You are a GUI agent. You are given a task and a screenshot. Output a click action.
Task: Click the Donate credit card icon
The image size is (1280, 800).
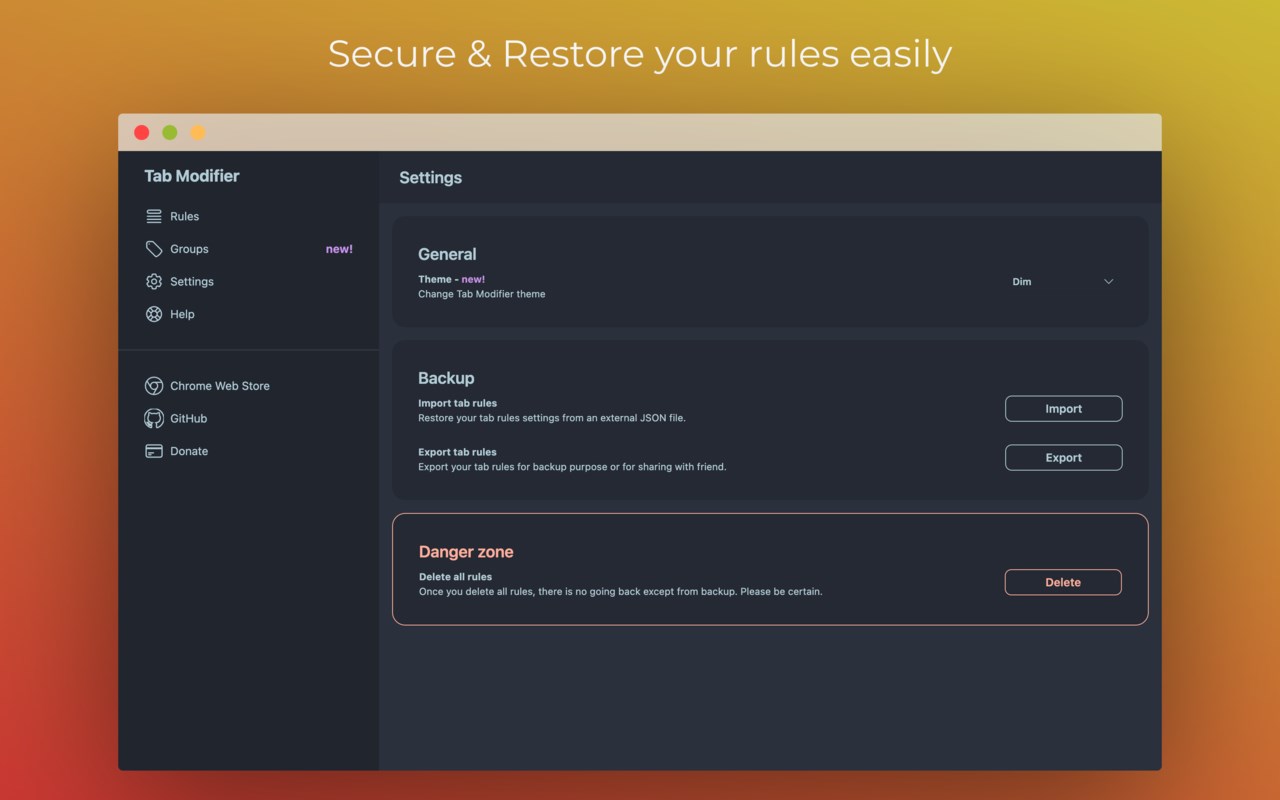154,451
